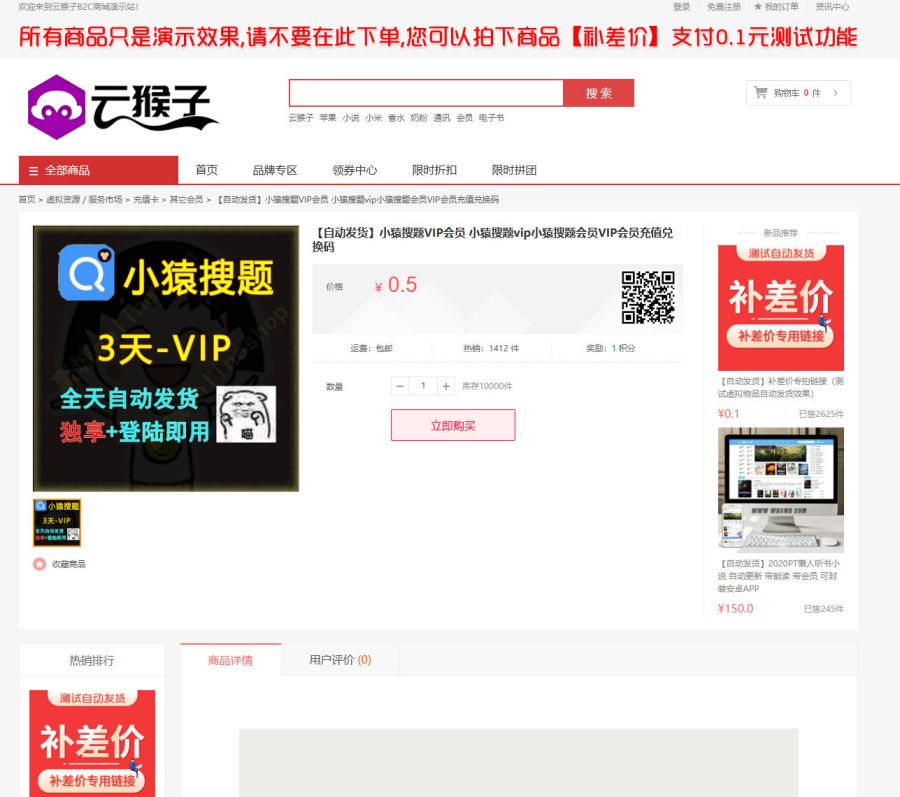This screenshot has height=797, width=900.
Task: Open the 小猿搜题 product thumbnail below main image
Action: [57, 521]
